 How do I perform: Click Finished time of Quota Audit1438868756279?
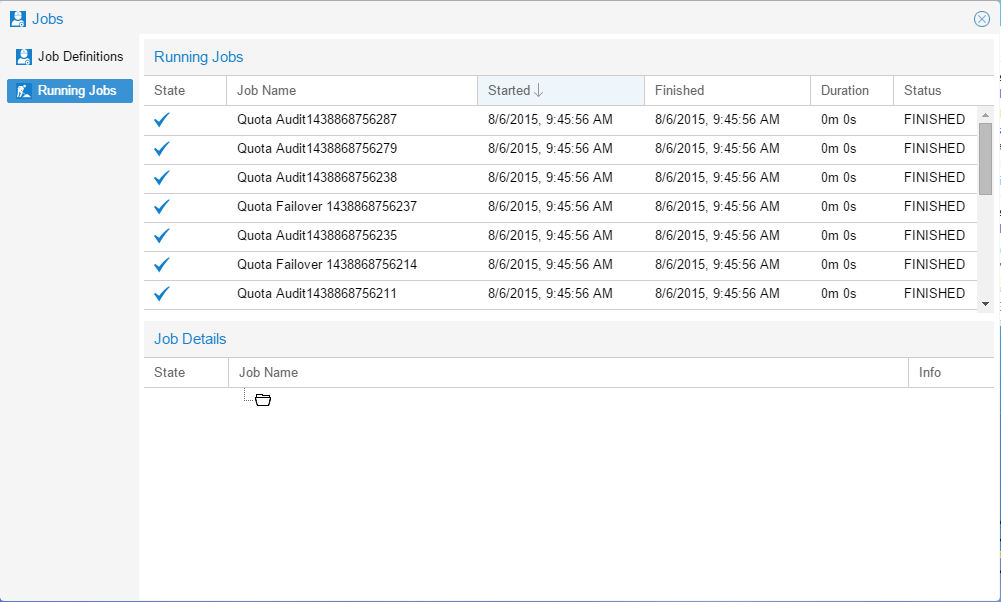pyautogui.click(x=717, y=149)
